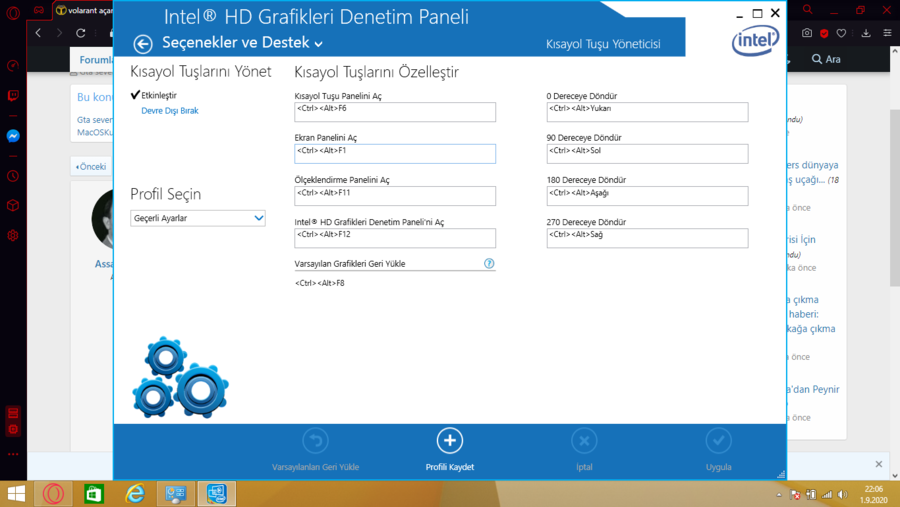Edit the Ekran Panelini Aç hotkey field
The width and height of the screenshot is (900, 507).
tap(395, 154)
